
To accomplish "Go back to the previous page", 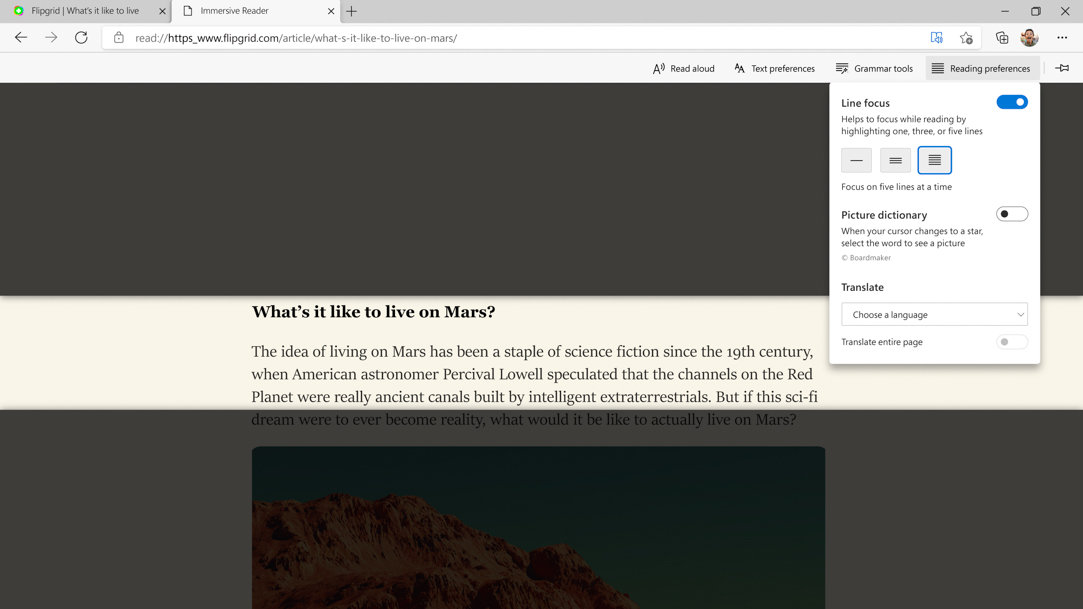I will tap(21, 38).
